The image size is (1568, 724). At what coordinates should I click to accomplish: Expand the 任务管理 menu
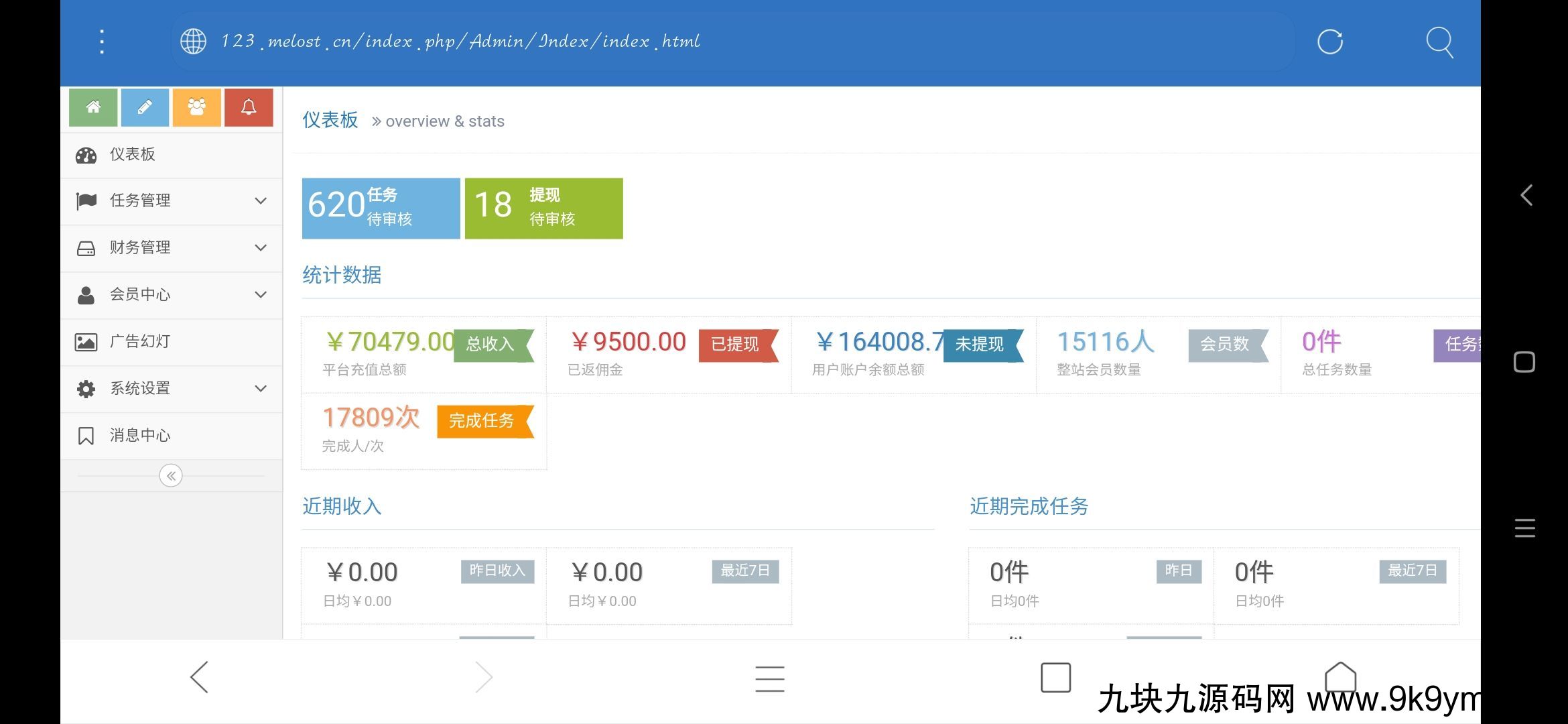point(260,200)
